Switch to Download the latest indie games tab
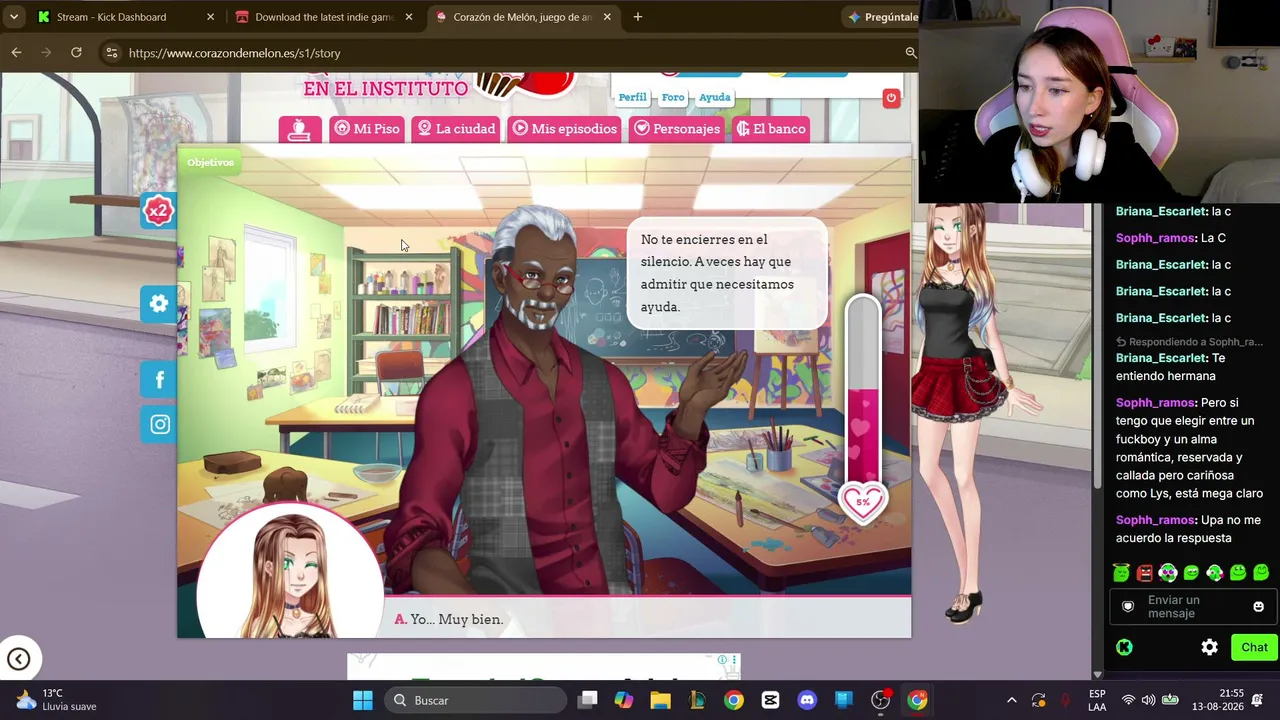 pos(325,17)
